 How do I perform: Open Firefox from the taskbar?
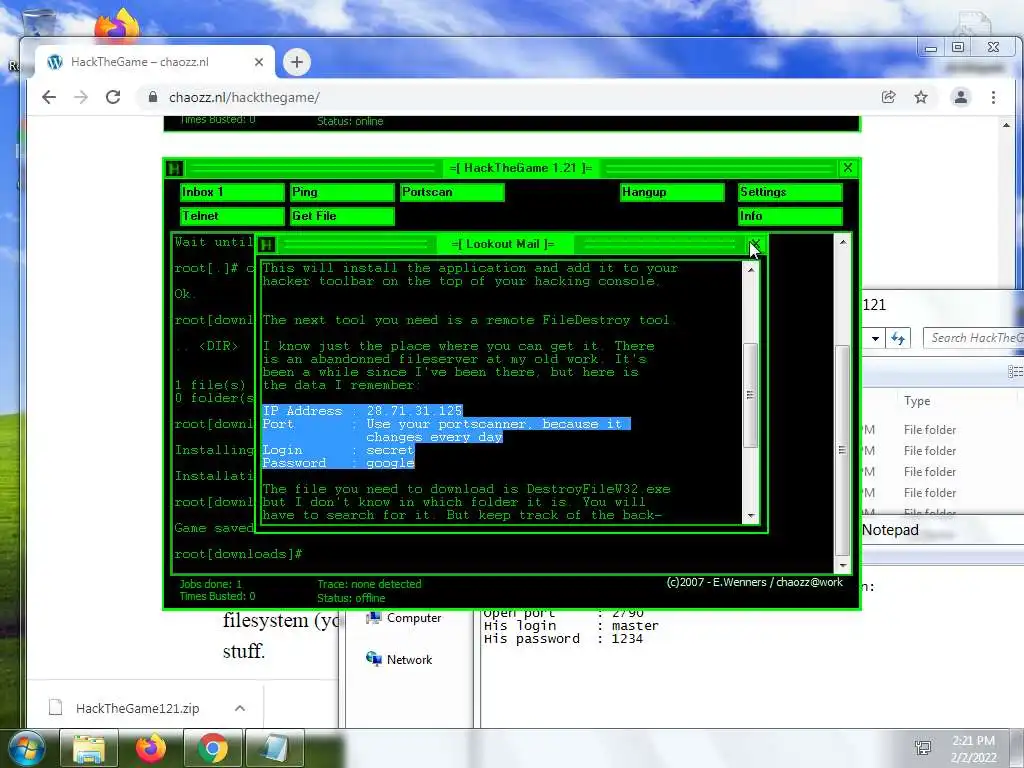(150, 748)
